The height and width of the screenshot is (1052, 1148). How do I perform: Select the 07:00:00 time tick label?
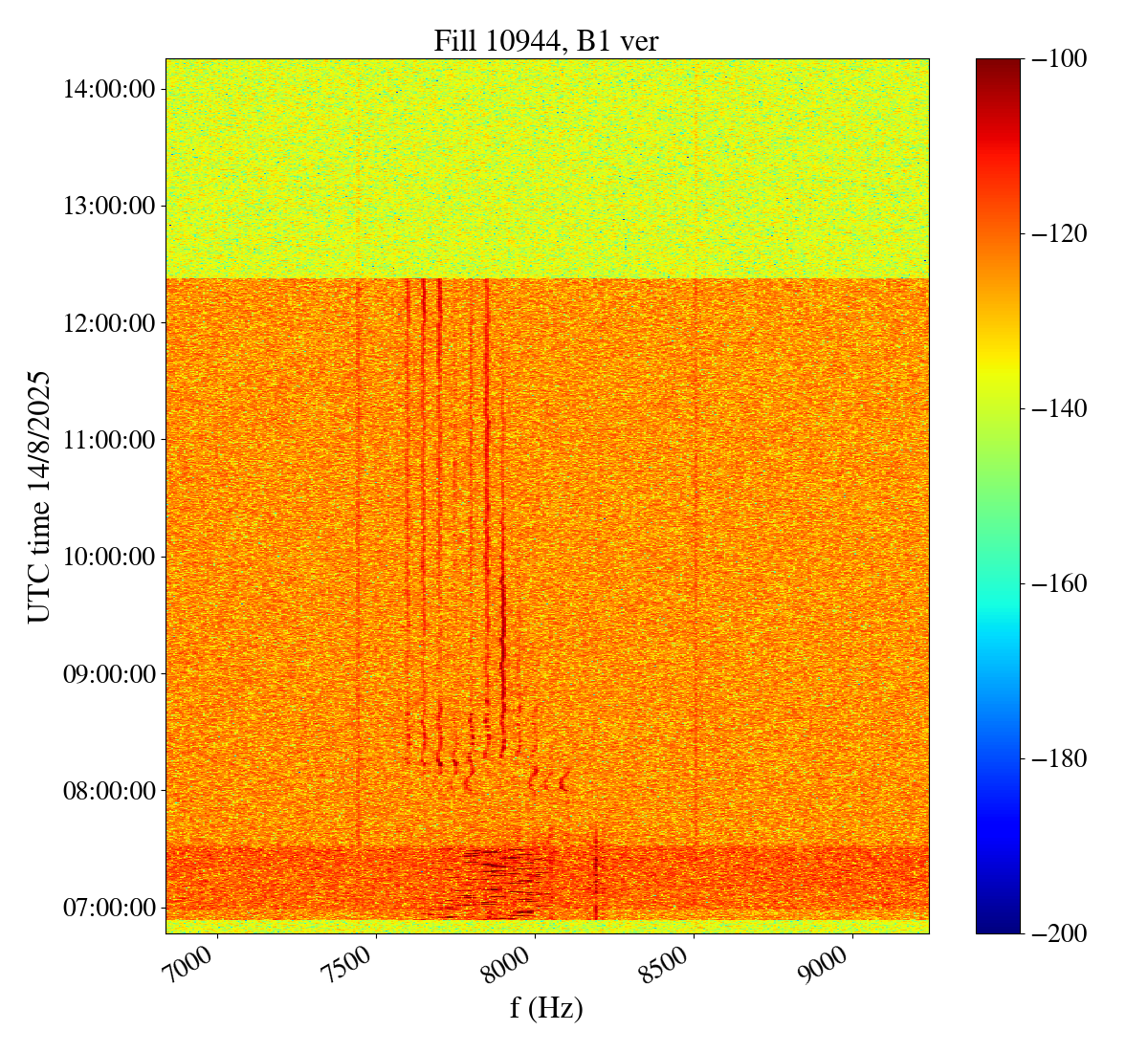[x=108, y=907]
